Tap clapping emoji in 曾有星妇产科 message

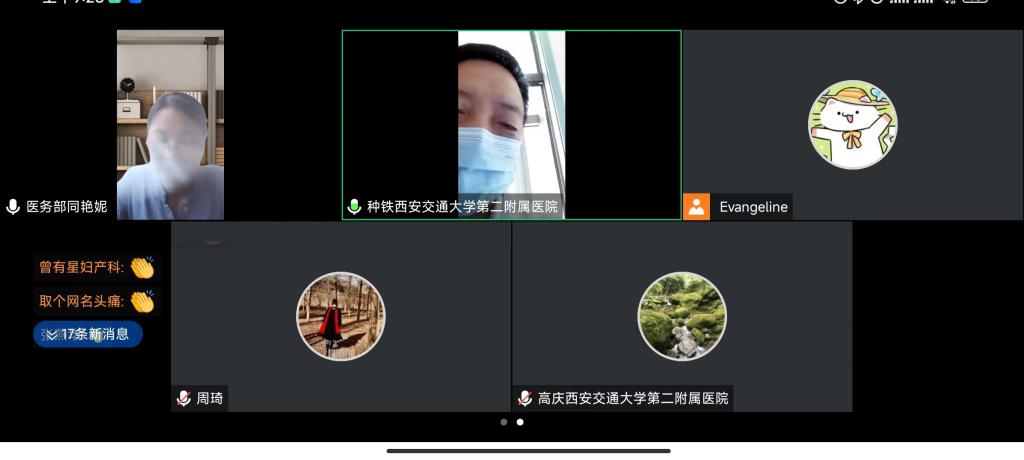(142, 267)
